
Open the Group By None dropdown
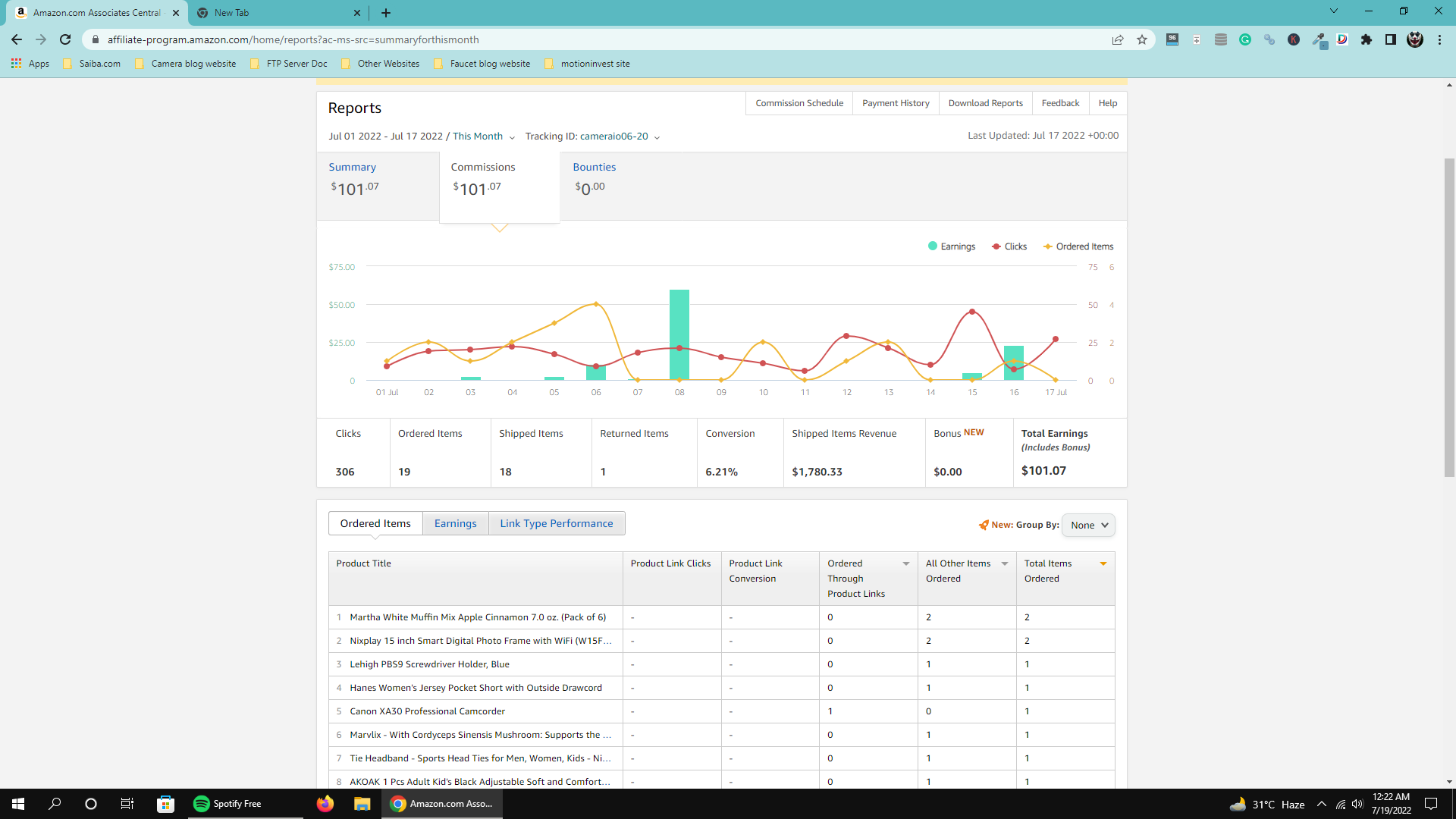[x=1088, y=525]
